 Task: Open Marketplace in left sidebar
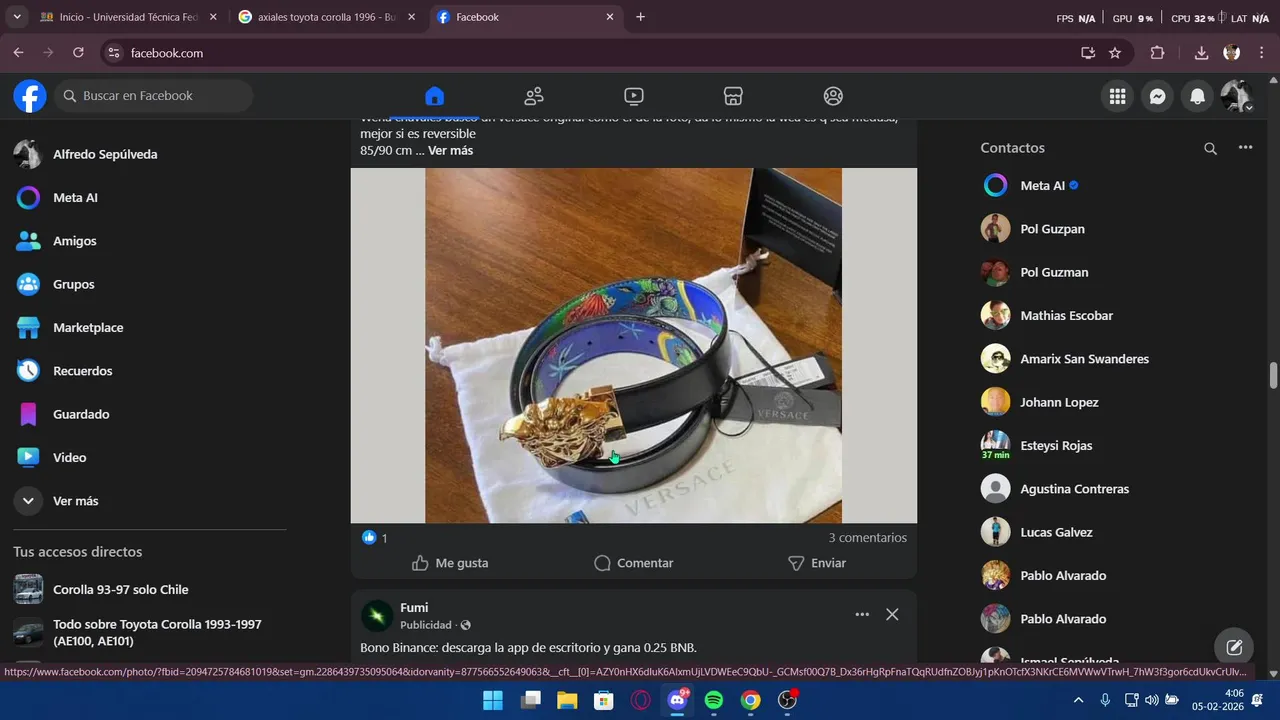(x=148, y=328)
